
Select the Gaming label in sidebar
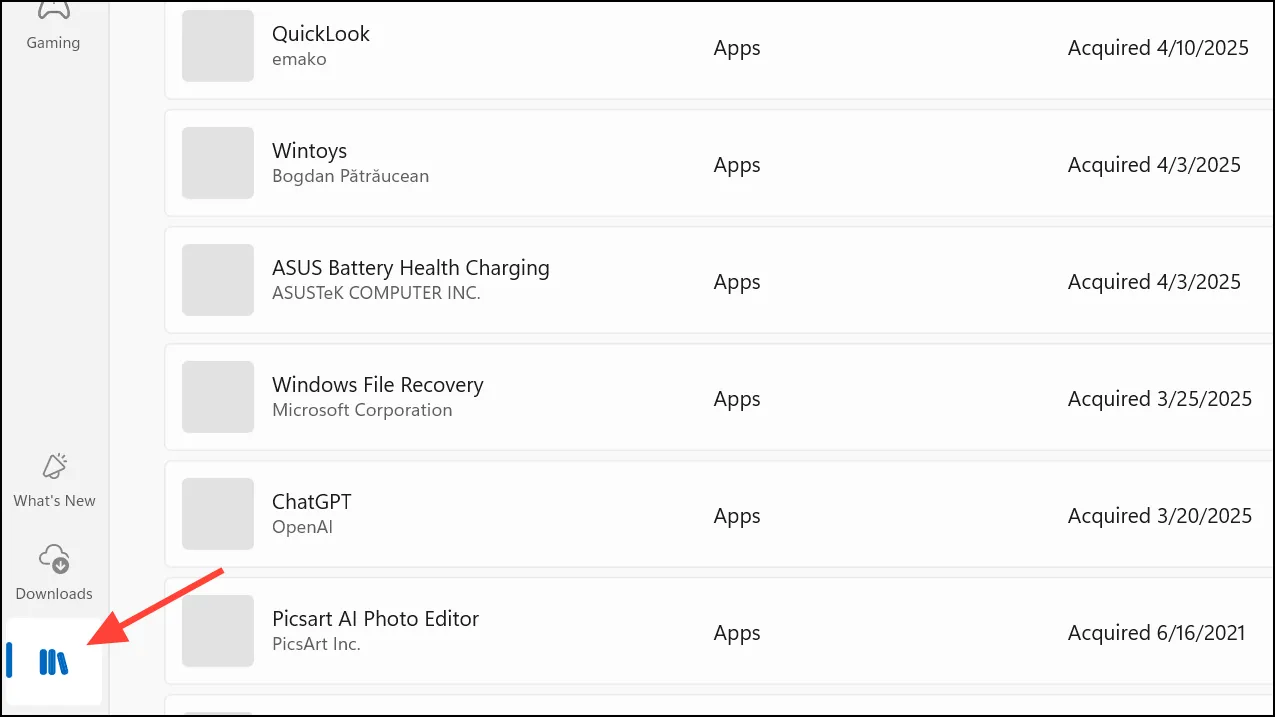coord(54,43)
